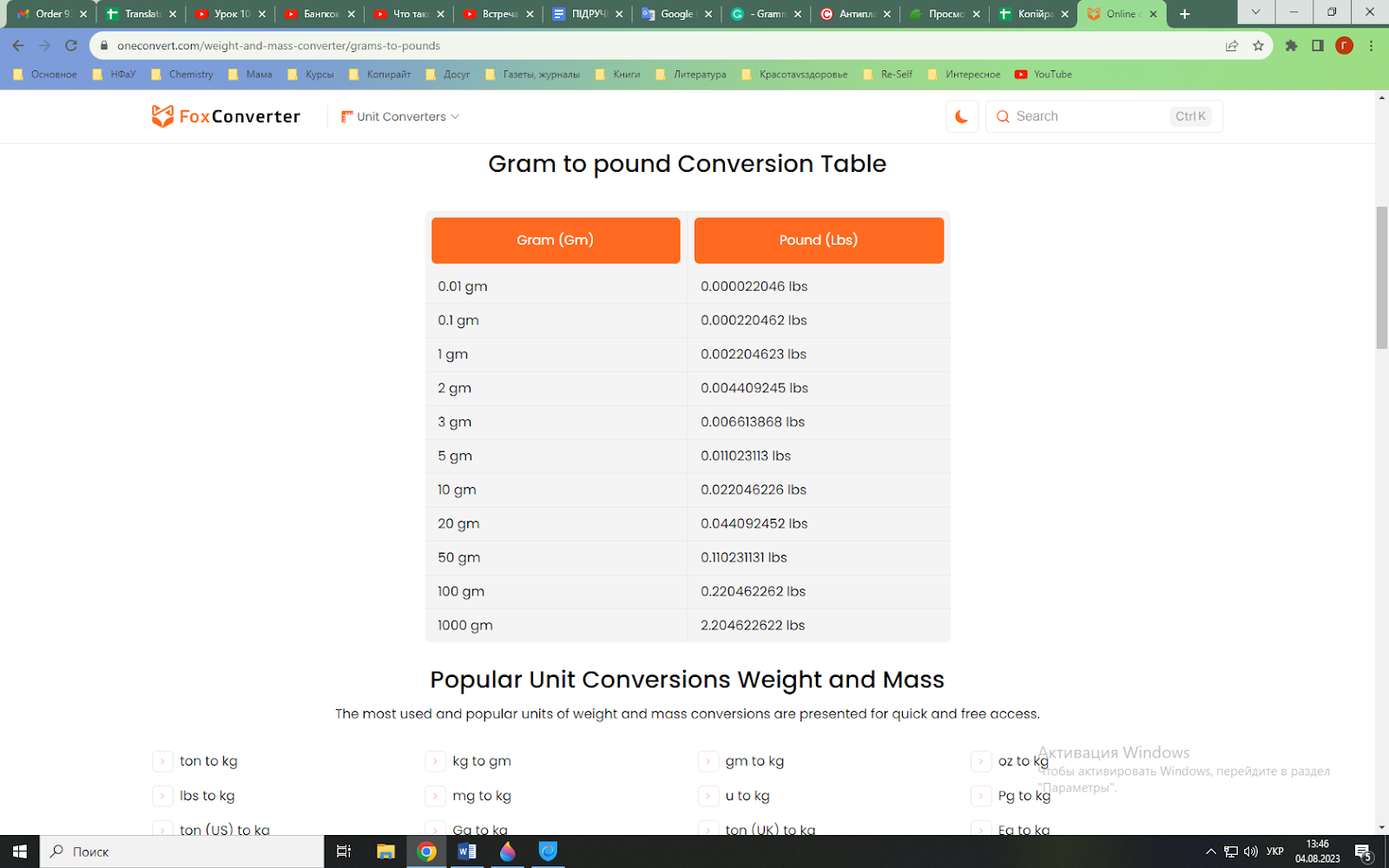Open the u to kg conversion link
The image size is (1389, 868).
[x=747, y=796]
